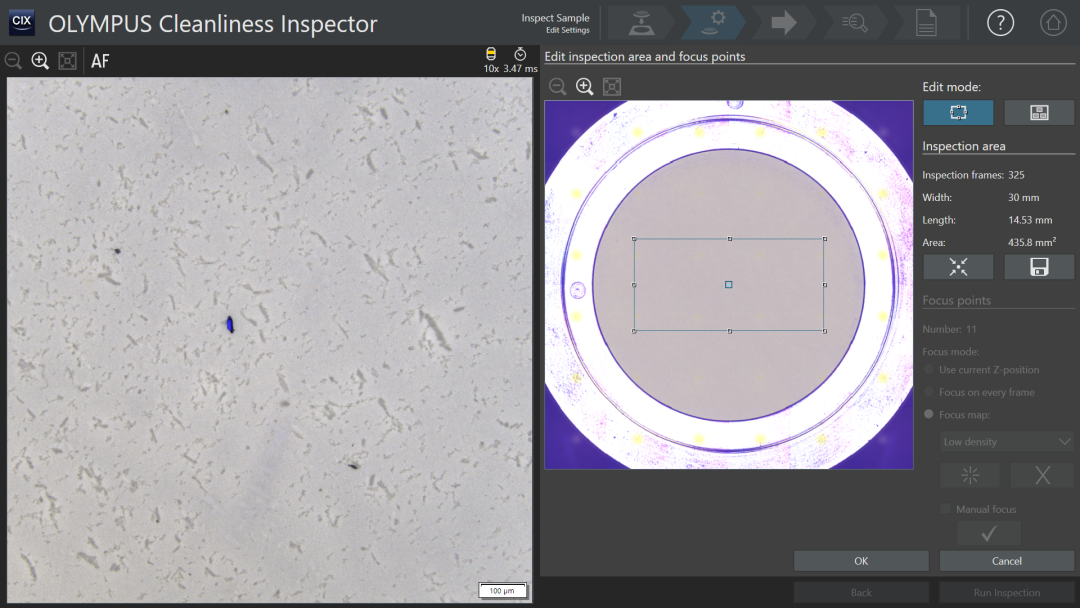Confirm focus with the checkmark button

tap(988, 534)
